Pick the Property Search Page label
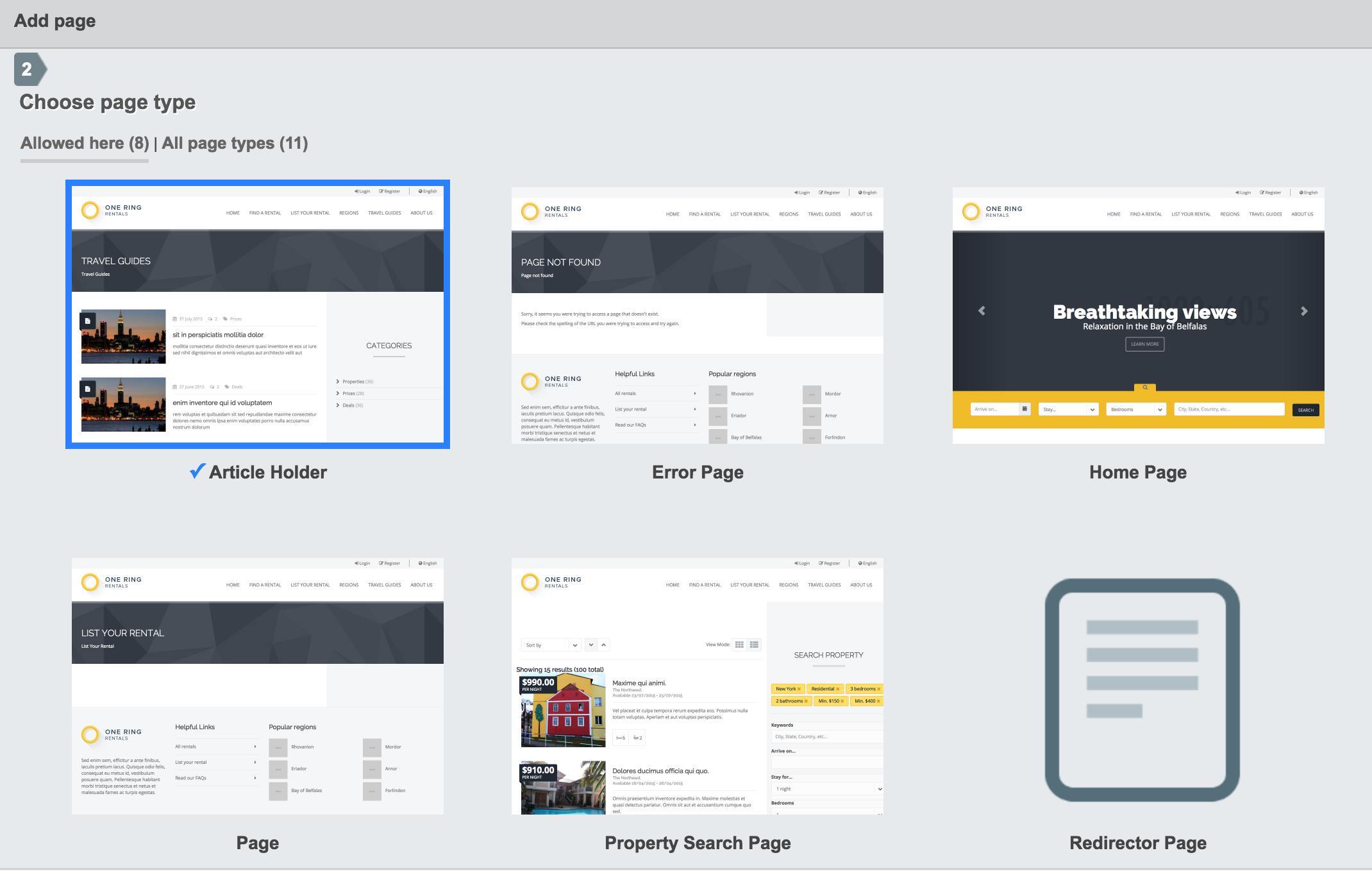The image size is (1372, 871). 697,843
